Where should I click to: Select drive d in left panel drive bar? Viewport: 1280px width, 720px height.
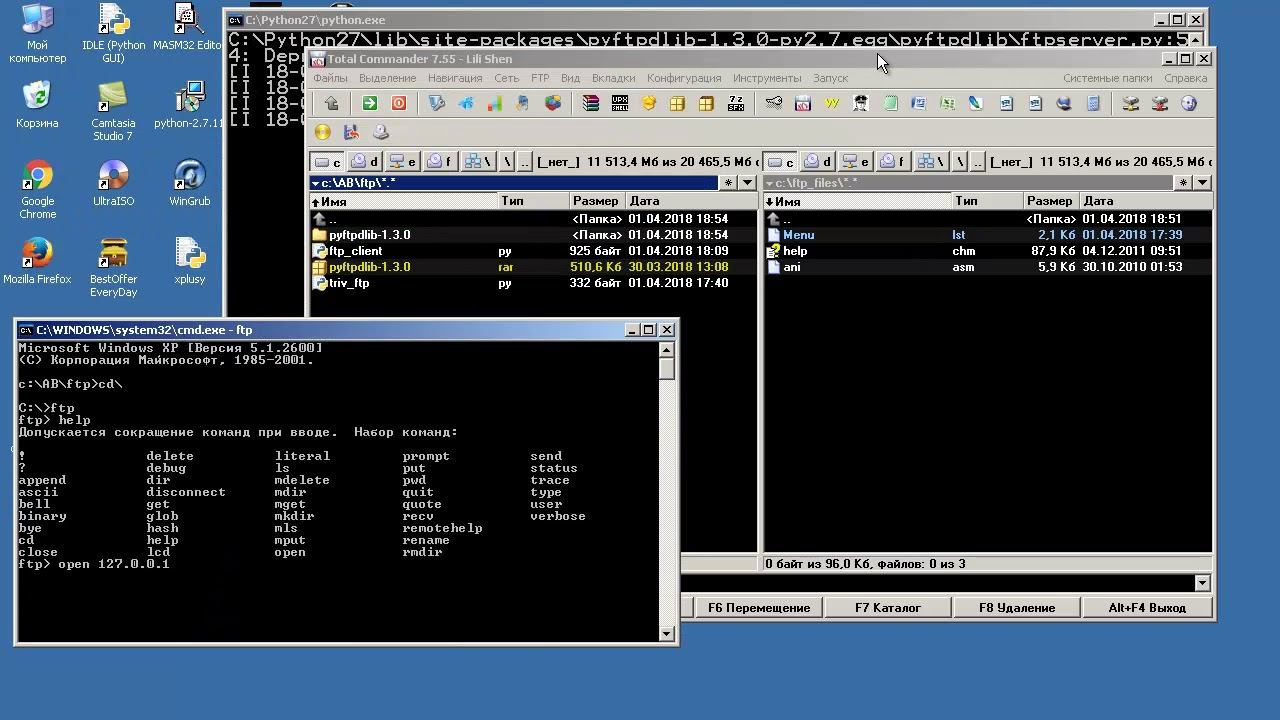click(366, 161)
